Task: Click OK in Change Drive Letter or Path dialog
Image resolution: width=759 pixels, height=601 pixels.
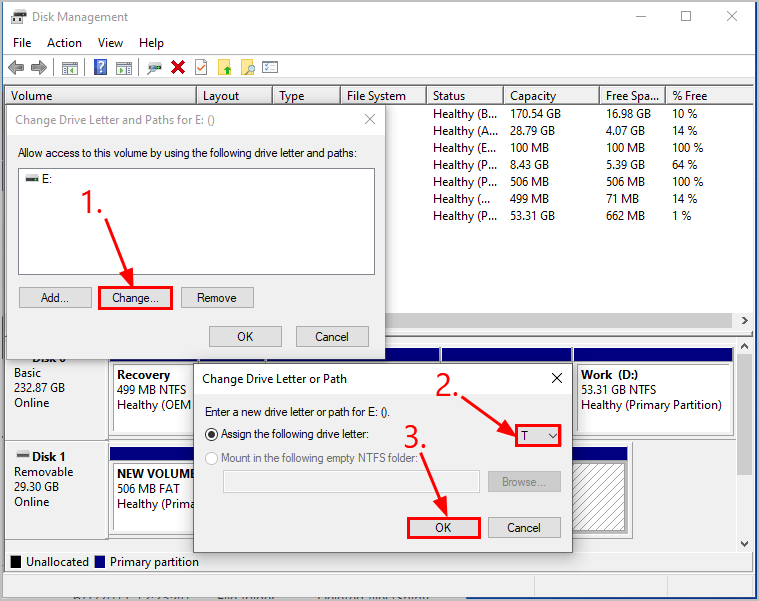Action: [x=443, y=527]
